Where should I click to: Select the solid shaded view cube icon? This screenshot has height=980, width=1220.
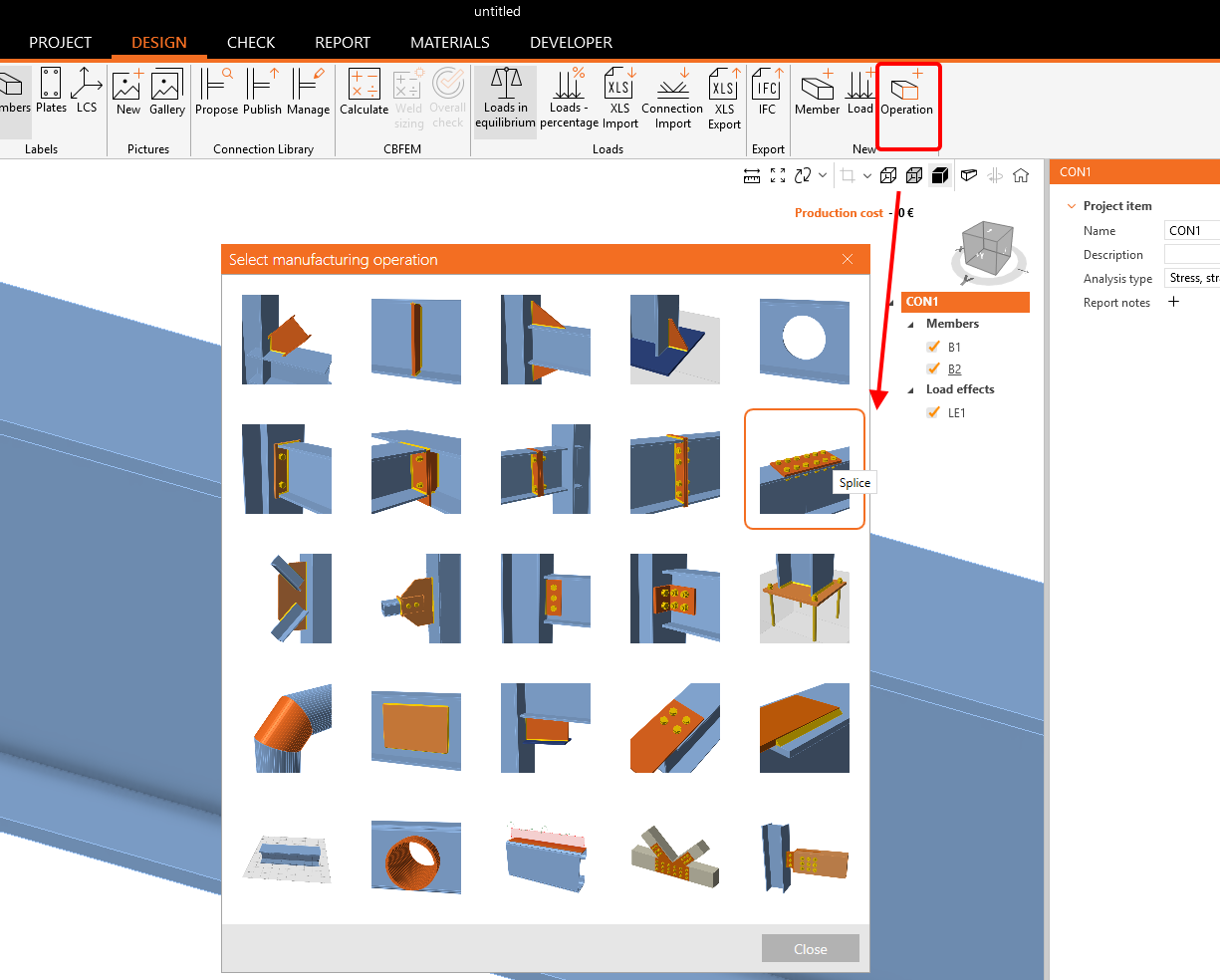(939, 174)
